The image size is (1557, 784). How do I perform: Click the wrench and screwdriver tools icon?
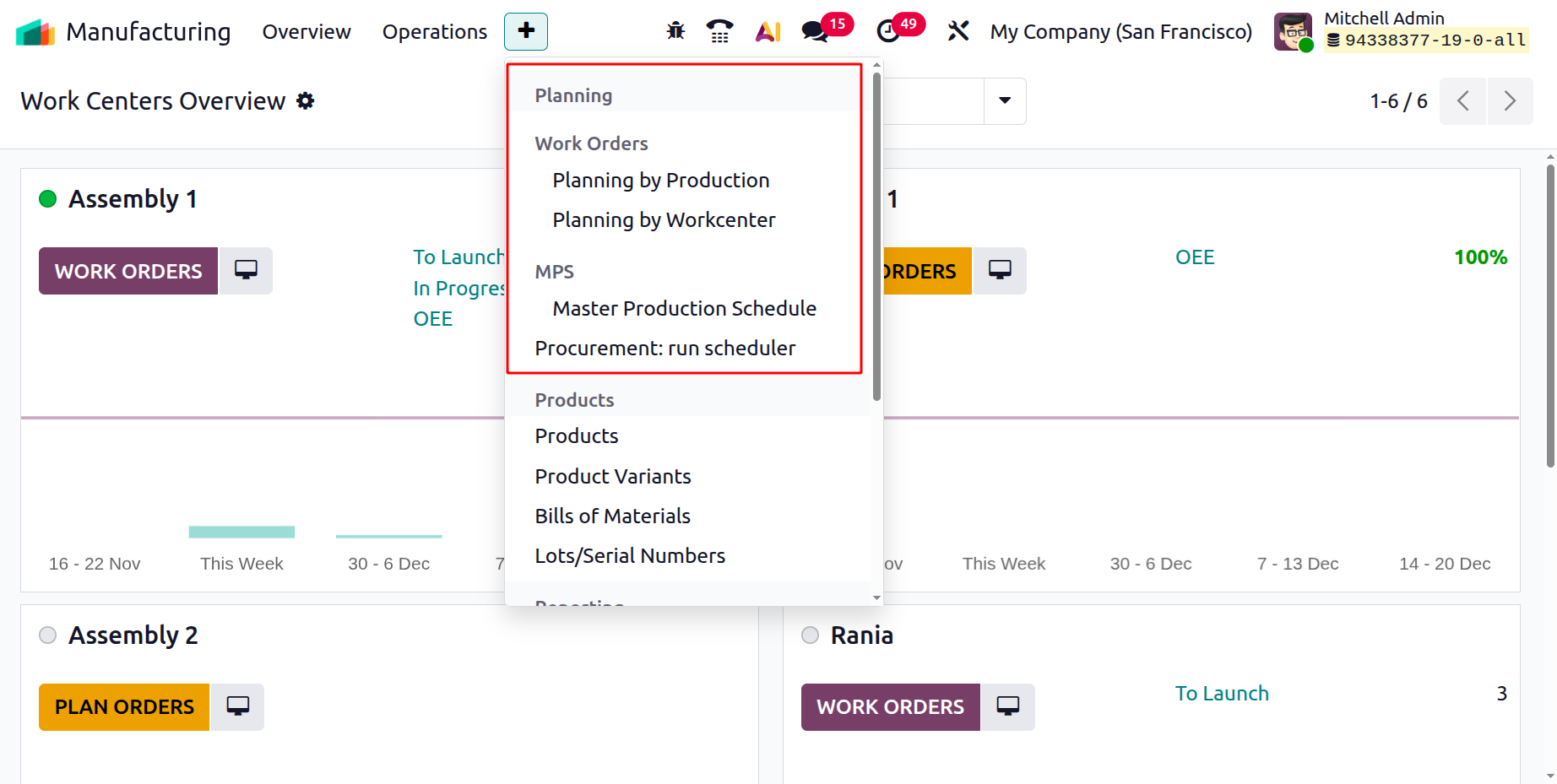(958, 32)
